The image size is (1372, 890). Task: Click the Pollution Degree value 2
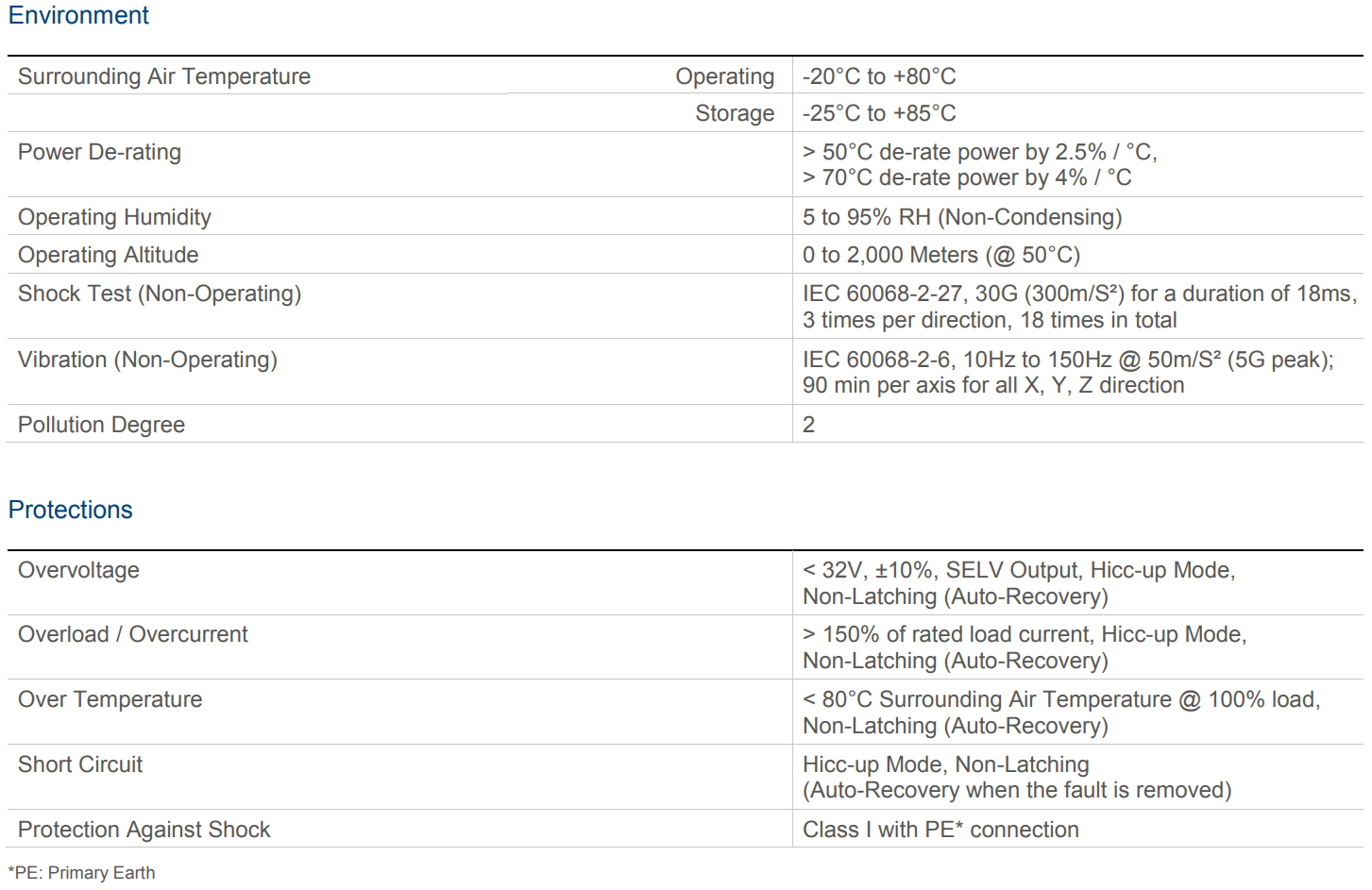coord(809,425)
